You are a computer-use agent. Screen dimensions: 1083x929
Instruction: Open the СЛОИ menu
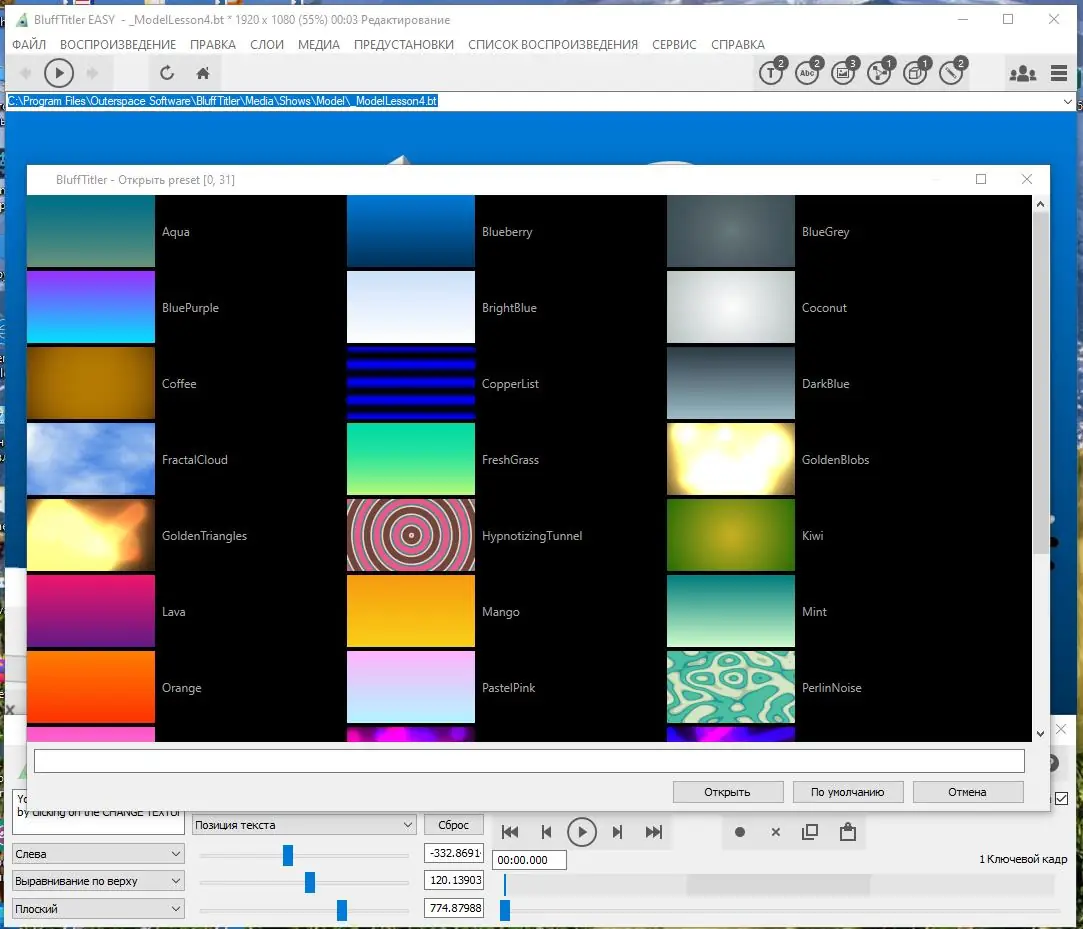[x=267, y=44]
